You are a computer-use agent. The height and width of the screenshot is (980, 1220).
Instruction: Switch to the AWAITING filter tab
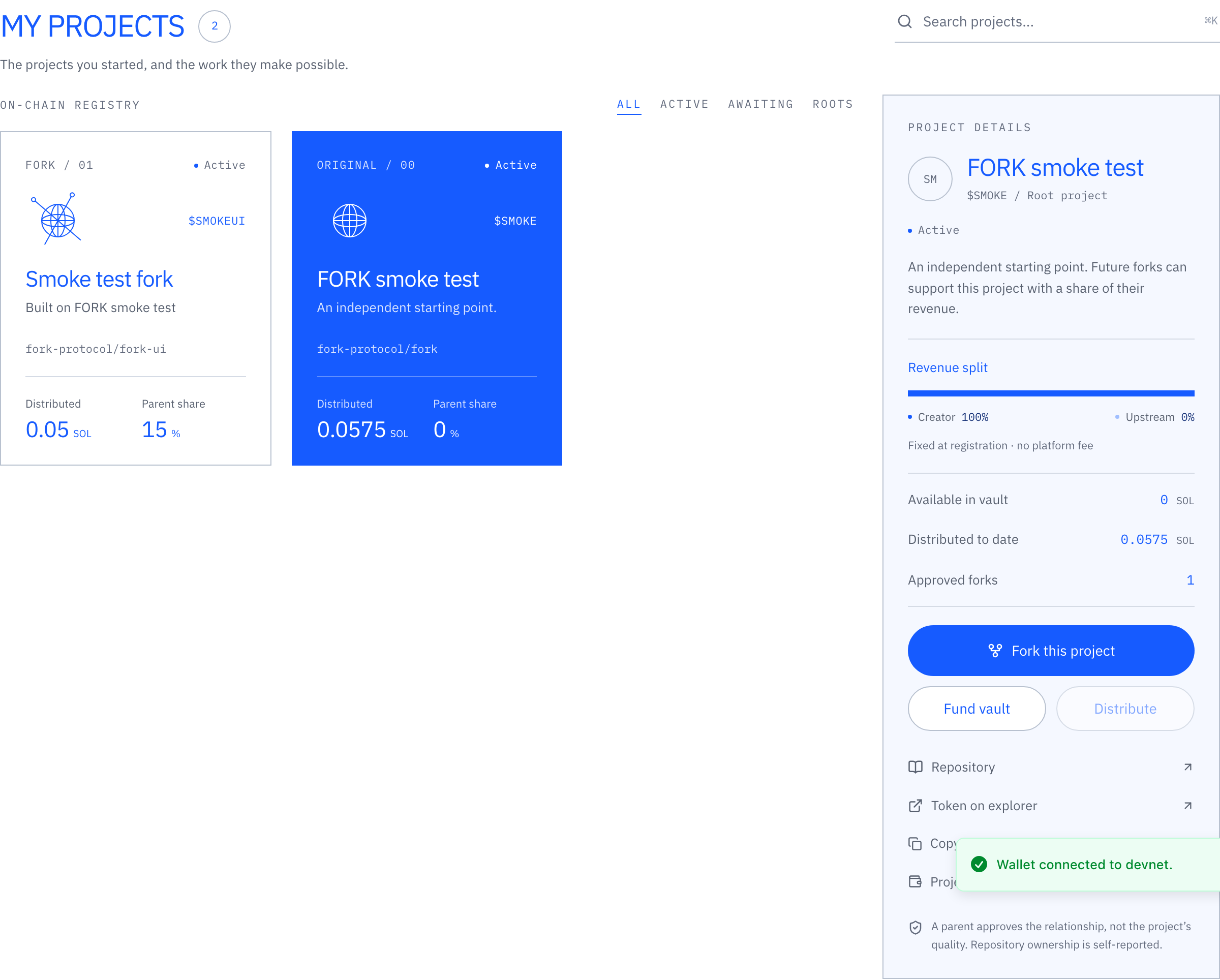pos(760,104)
